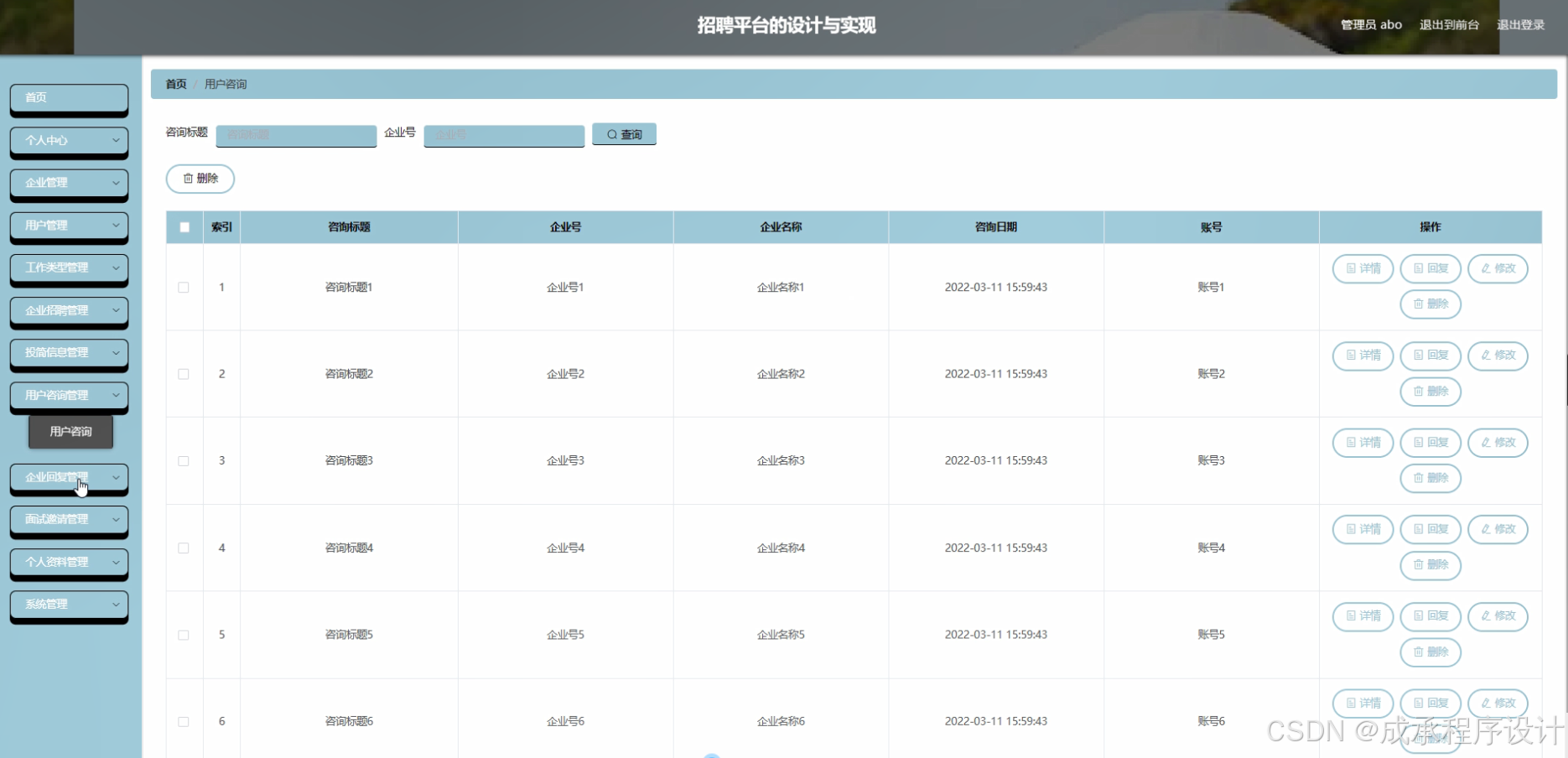This screenshot has width=1568, height=758.
Task: Click 退出到前台 in the header
Action: pos(1449,24)
